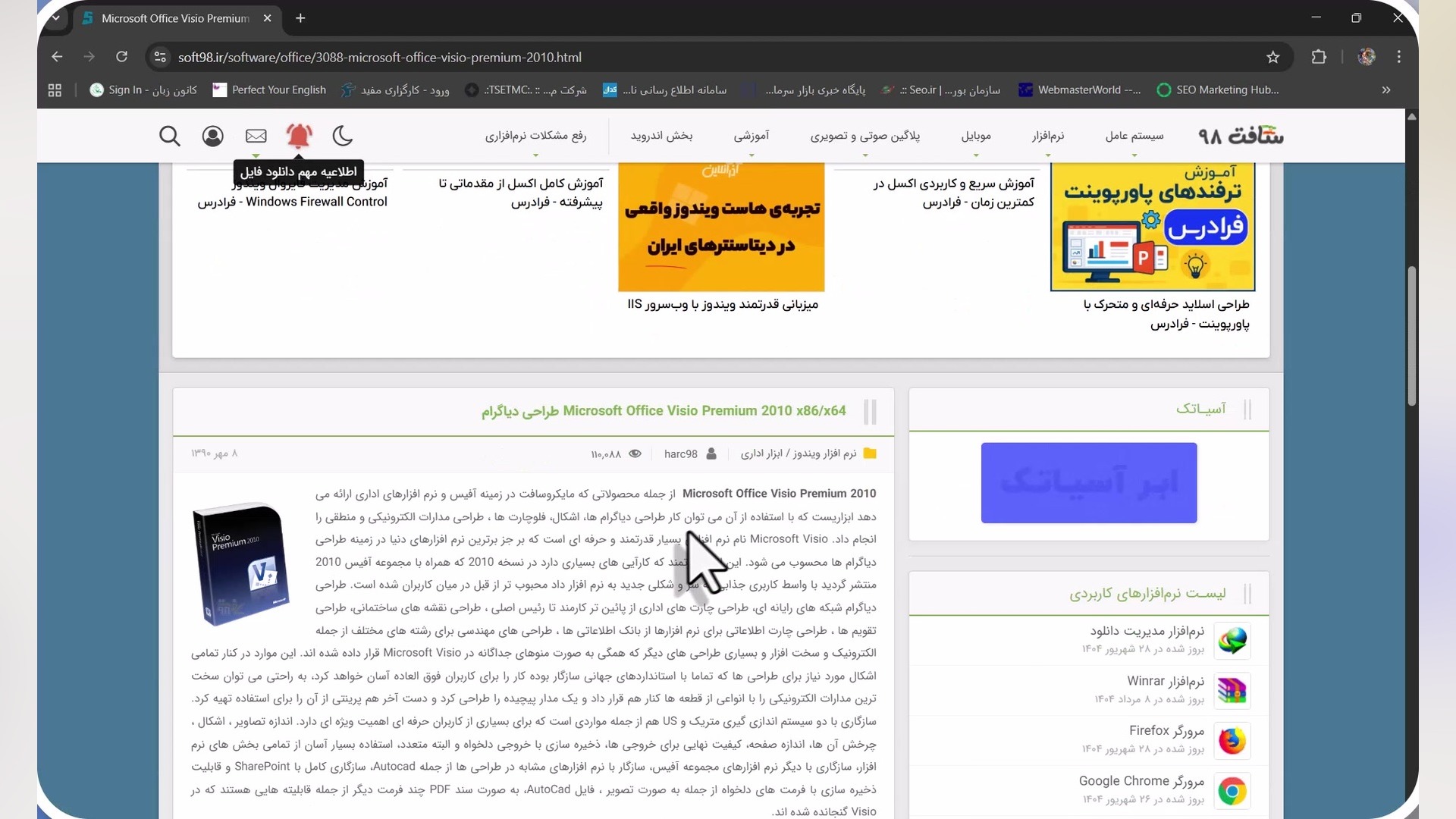Click the site search magnifier icon
The width and height of the screenshot is (1456, 819).
[x=170, y=136]
